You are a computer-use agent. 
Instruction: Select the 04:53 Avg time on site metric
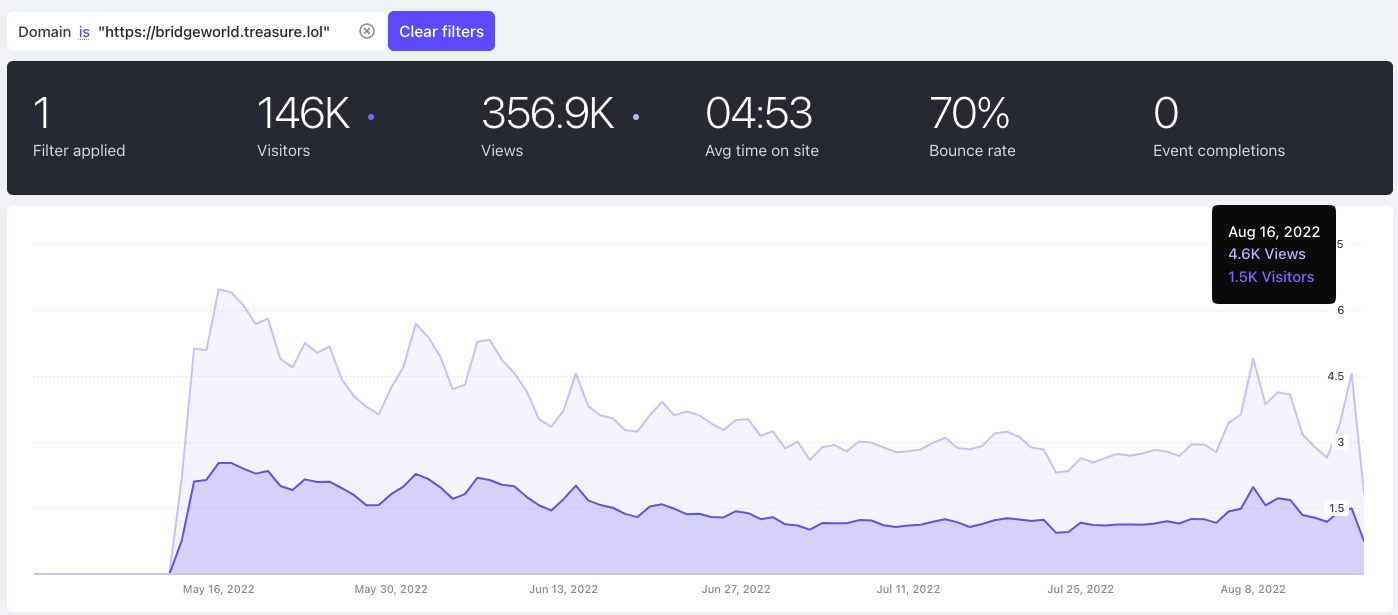click(762, 126)
